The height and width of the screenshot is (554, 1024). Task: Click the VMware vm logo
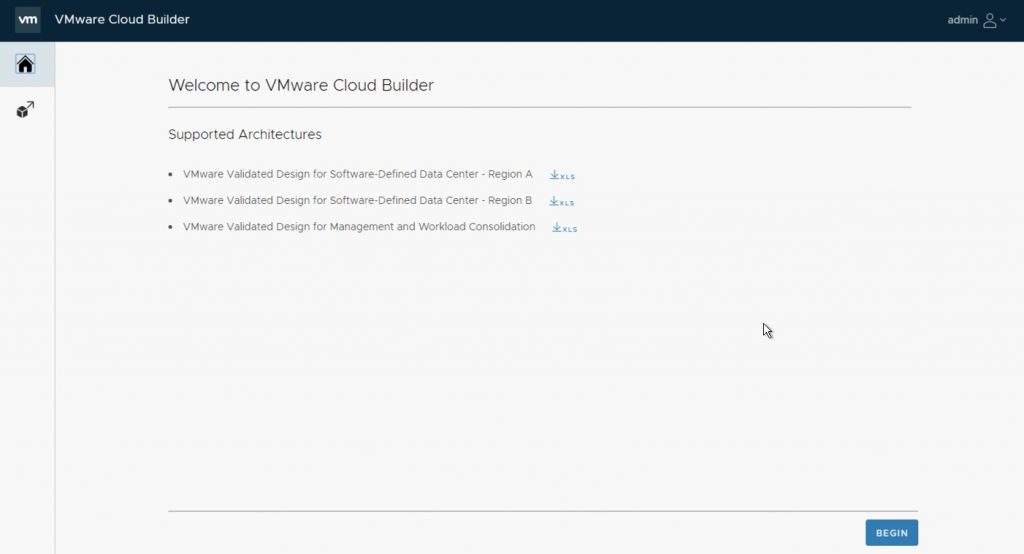pyautogui.click(x=27, y=20)
